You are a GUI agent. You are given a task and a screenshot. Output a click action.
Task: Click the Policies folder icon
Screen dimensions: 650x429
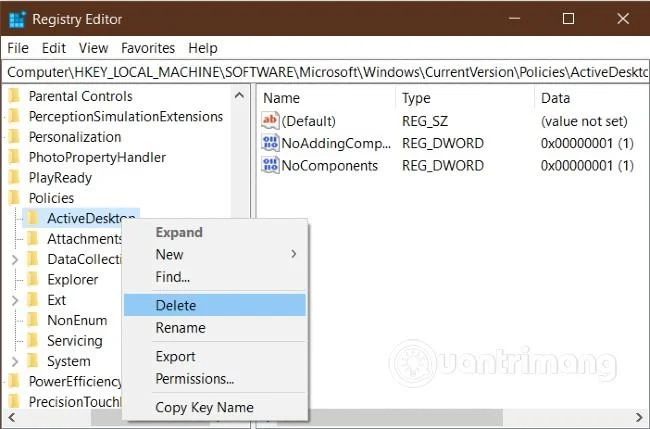click(14, 198)
